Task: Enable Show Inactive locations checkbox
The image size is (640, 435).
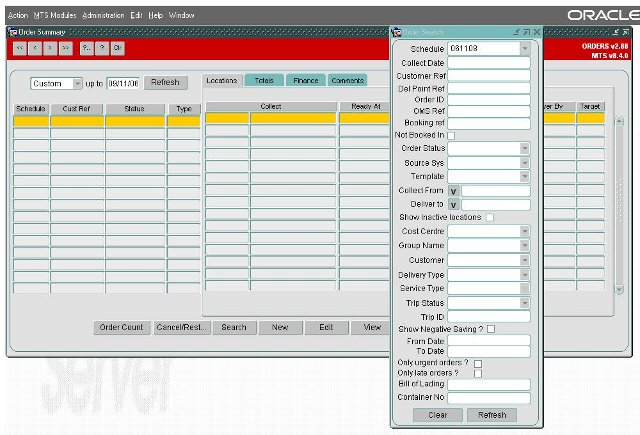Action: coord(490,217)
